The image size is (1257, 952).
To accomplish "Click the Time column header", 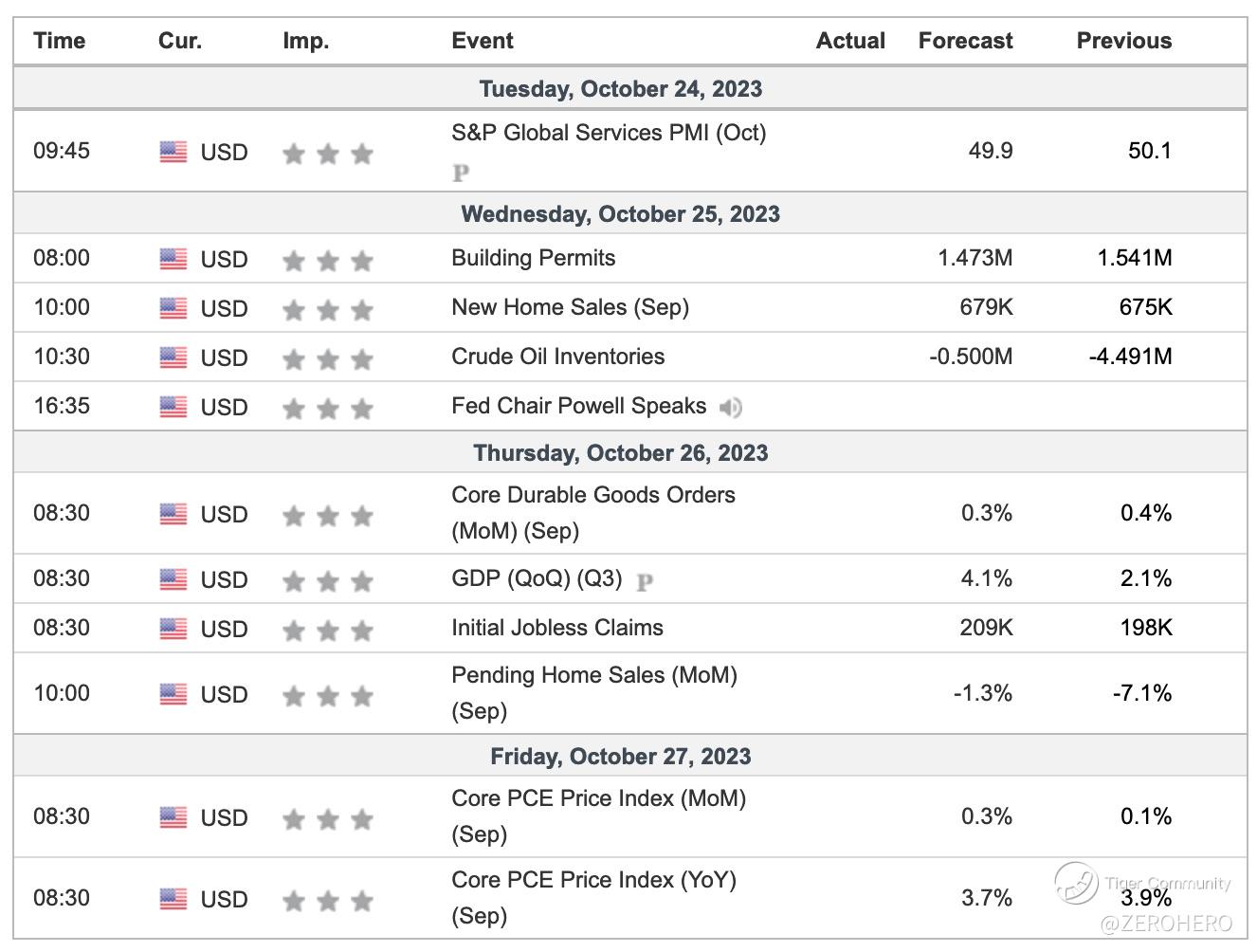I will coord(59,41).
